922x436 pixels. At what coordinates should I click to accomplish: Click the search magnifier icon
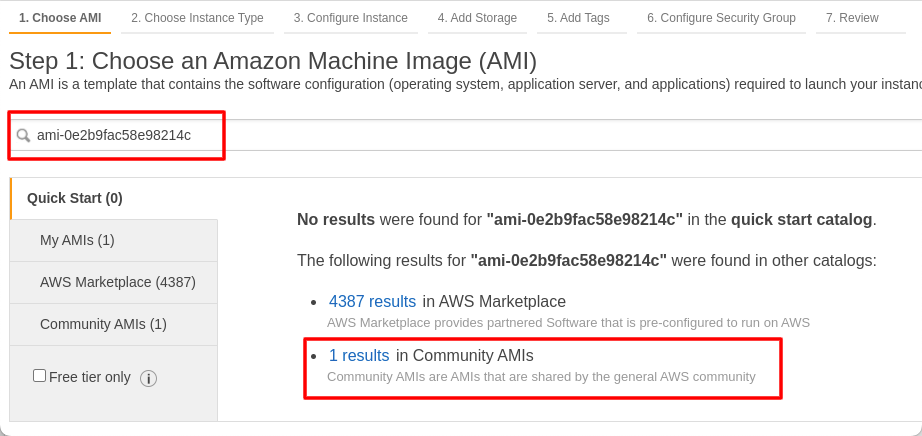click(24, 136)
